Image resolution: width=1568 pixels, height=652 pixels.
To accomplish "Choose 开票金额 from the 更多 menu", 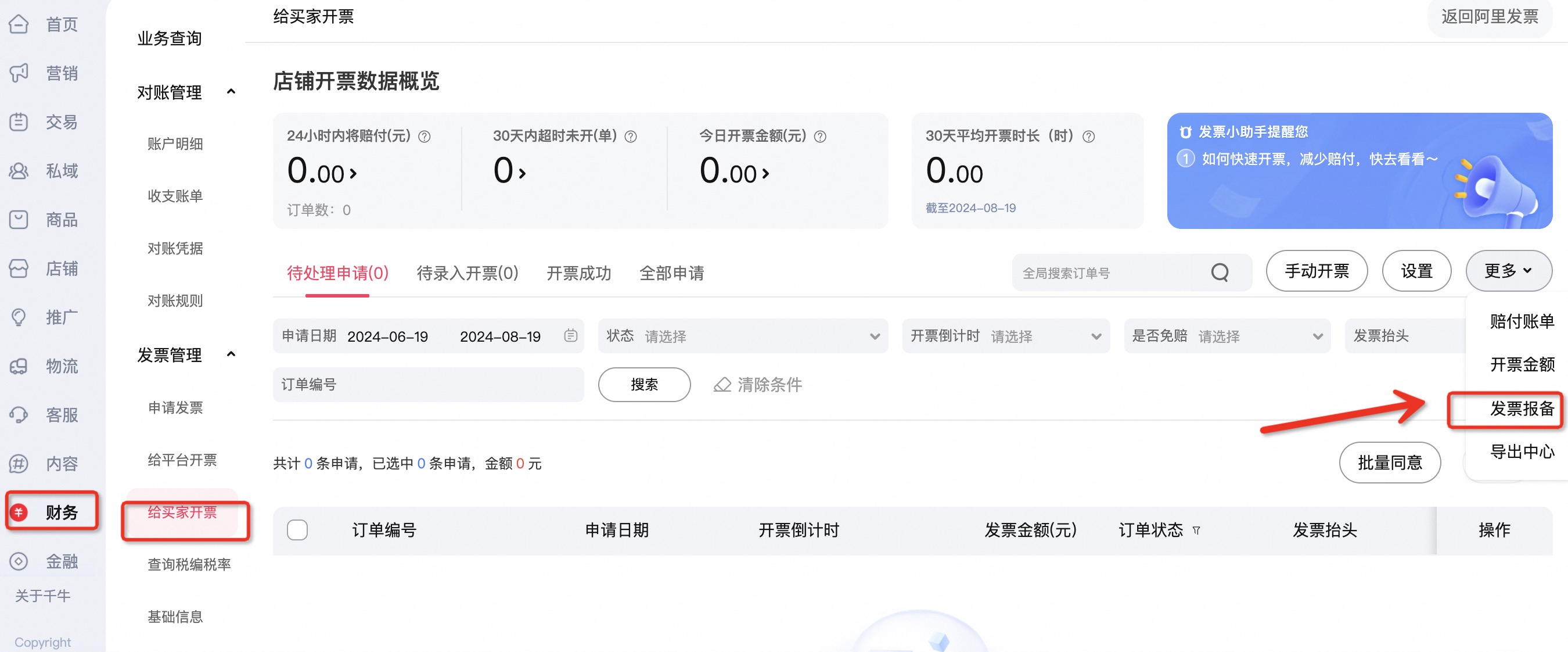I will 1522,364.
